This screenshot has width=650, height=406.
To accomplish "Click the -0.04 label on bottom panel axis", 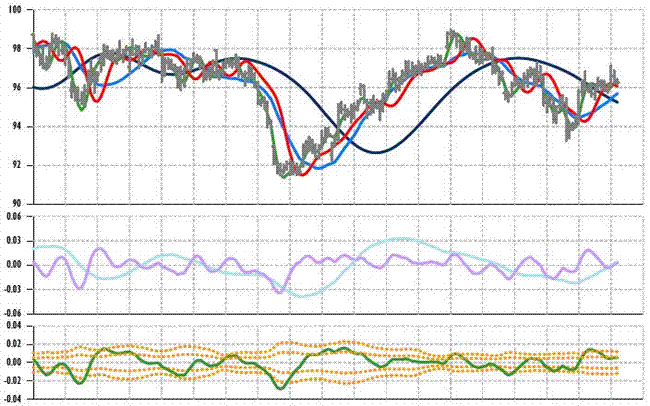I will click(16, 397).
